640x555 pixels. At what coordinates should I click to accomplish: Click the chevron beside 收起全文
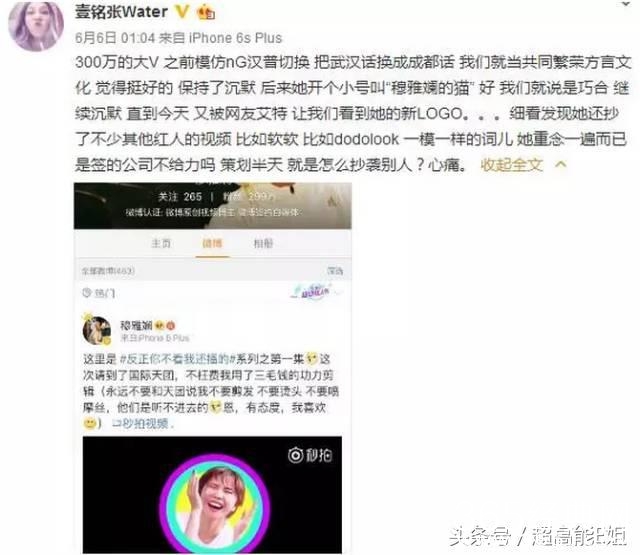click(561, 164)
